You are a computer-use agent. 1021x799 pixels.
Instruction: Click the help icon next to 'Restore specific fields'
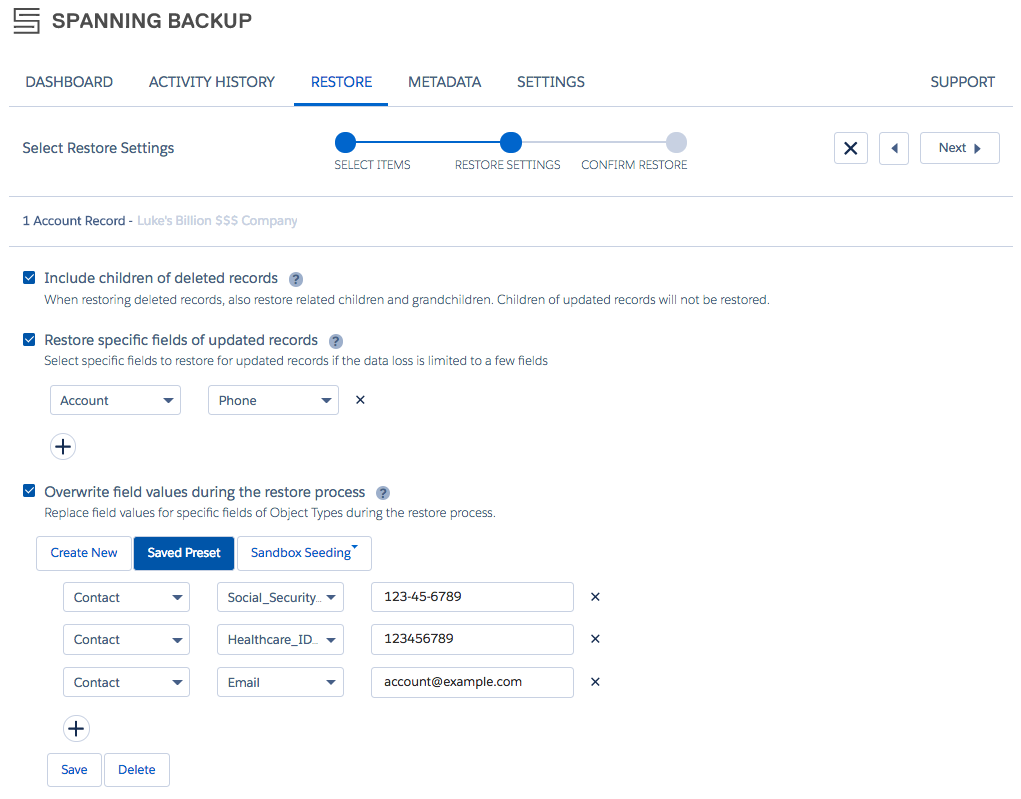(335, 341)
